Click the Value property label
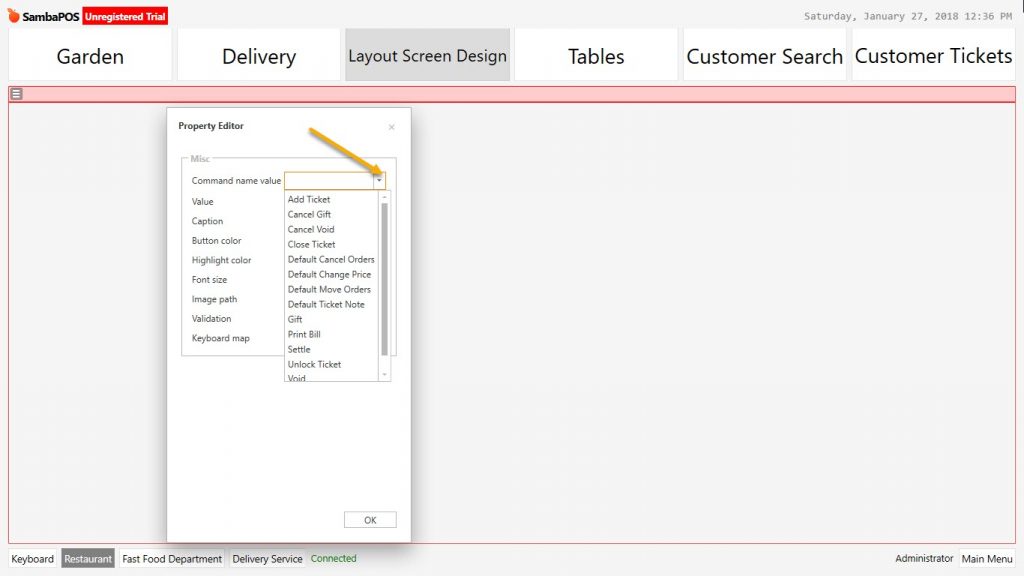This screenshot has height=576, width=1024. point(202,201)
